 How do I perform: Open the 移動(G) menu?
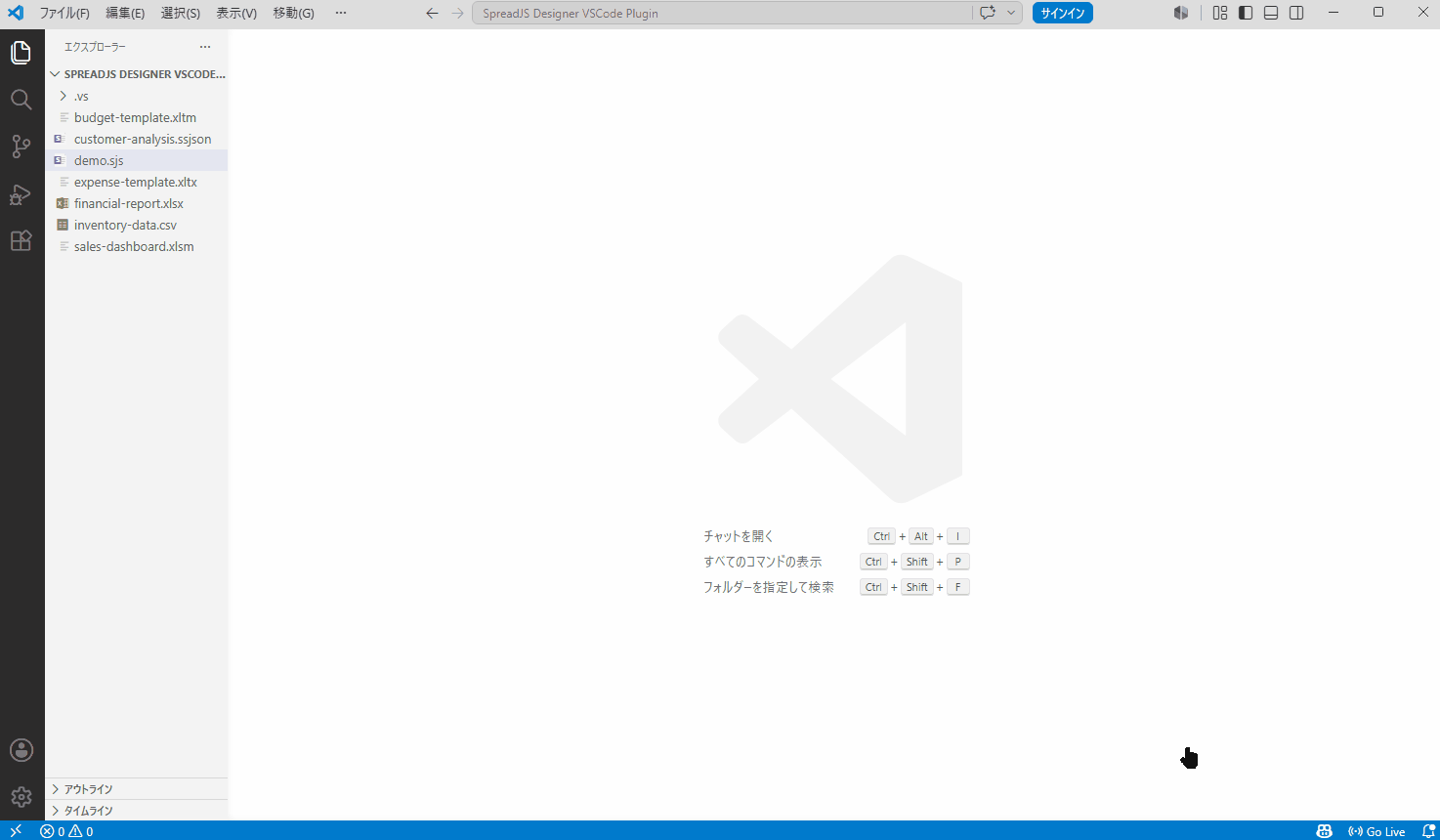(x=294, y=13)
